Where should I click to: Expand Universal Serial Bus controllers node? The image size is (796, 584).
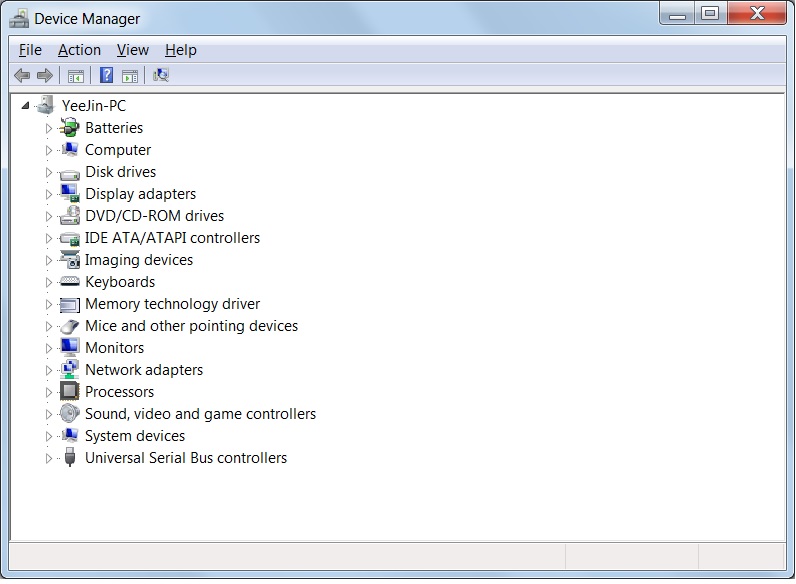[49, 458]
